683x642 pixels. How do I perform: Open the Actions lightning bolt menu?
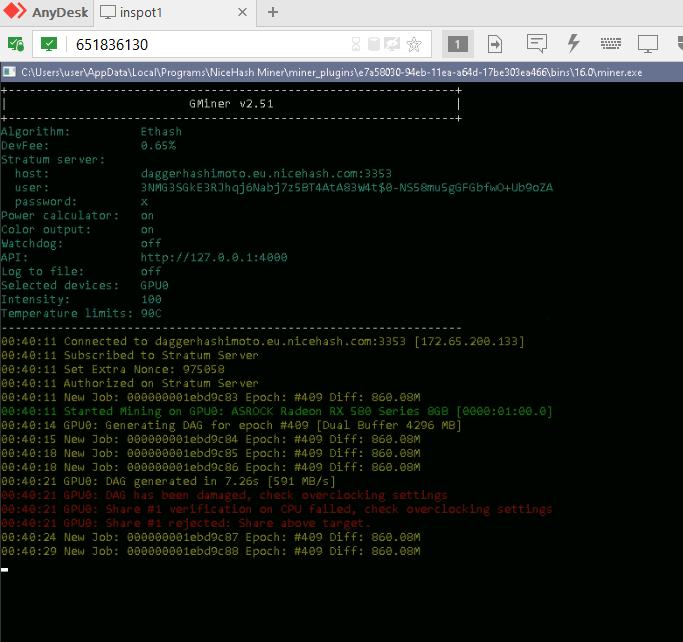(x=574, y=44)
